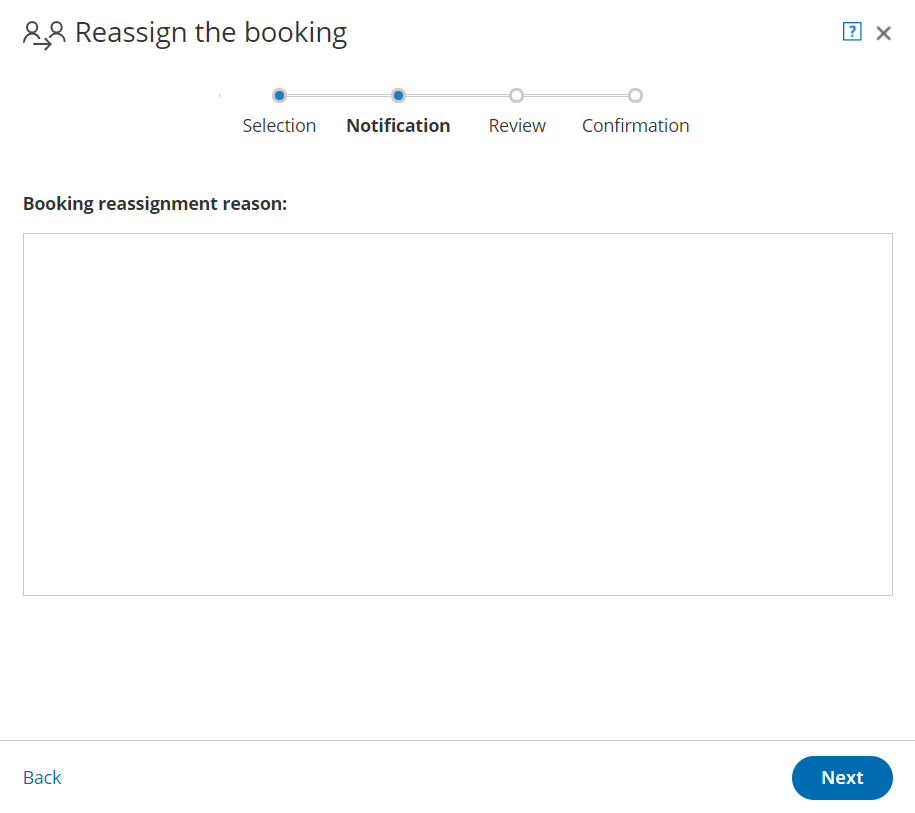Click the Back link

click(x=42, y=778)
